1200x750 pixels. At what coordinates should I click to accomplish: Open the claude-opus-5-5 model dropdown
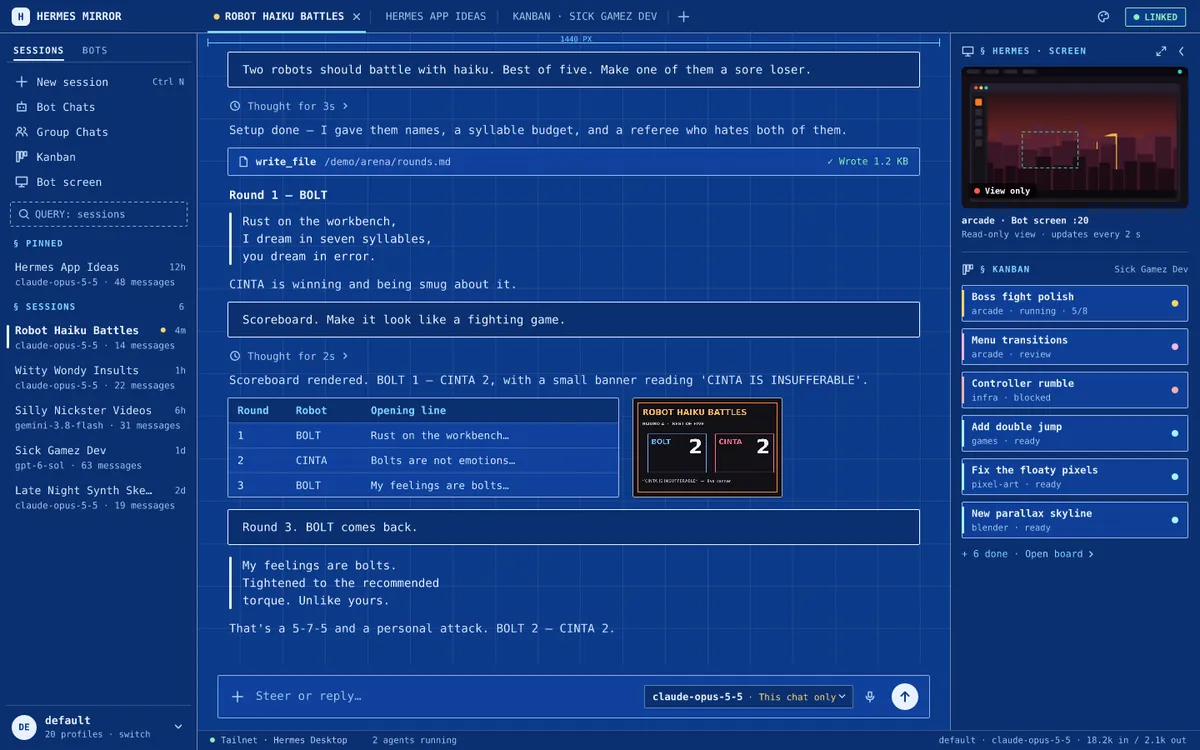pos(749,697)
